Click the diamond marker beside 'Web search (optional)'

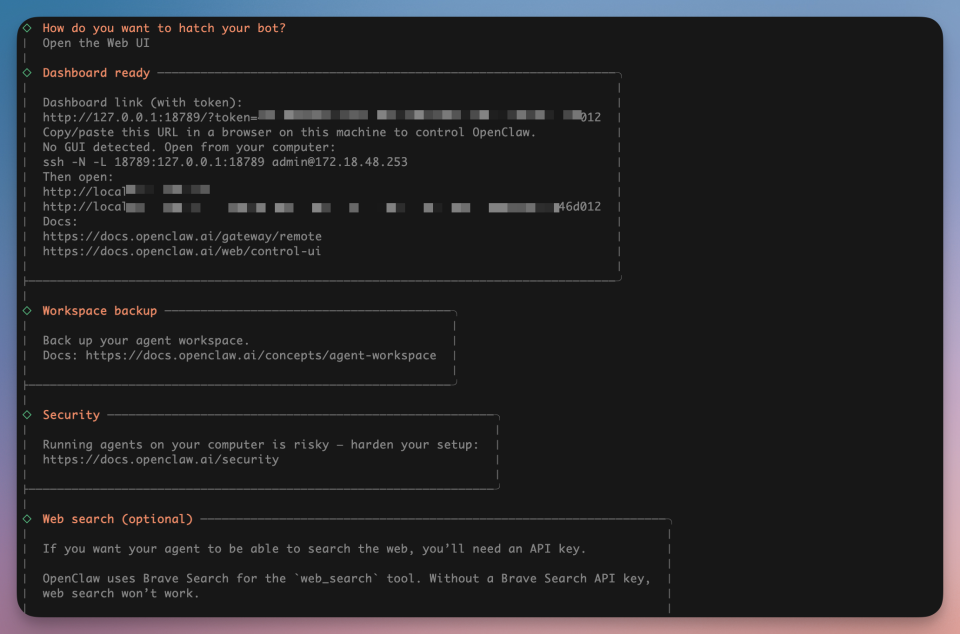pos(27,518)
